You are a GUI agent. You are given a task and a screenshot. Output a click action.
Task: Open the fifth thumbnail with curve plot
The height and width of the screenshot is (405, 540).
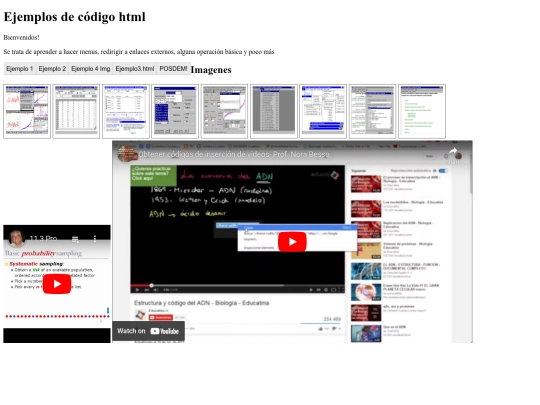tap(224, 111)
